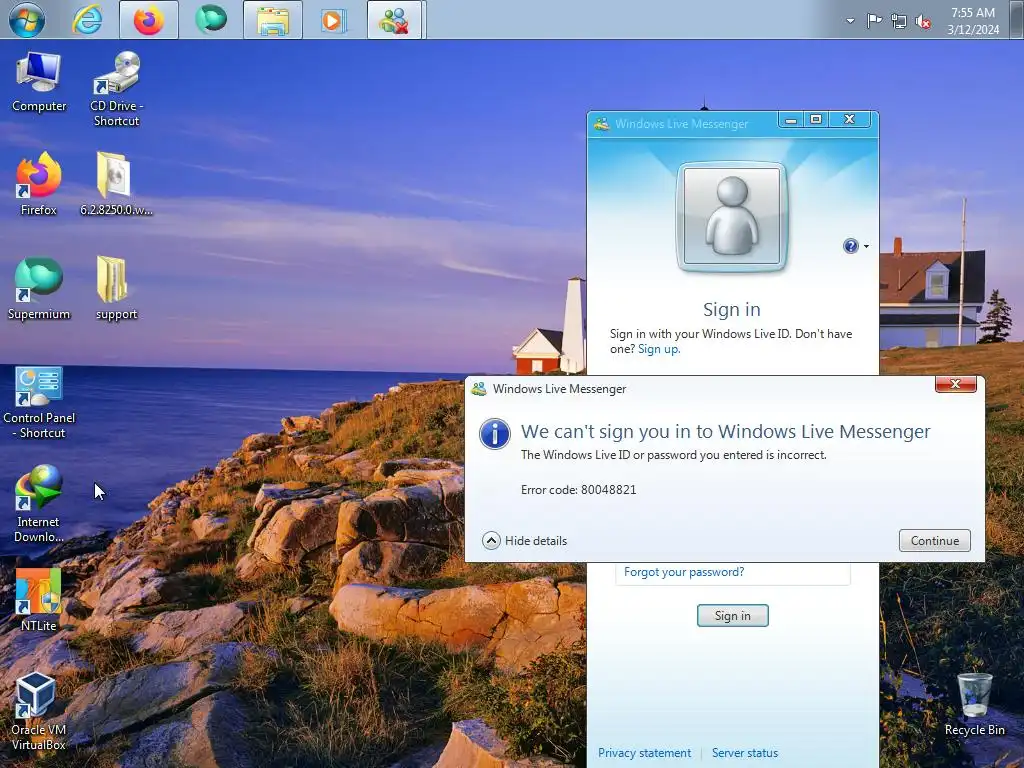Maximize the Windows Live Messenger window
Screen dimensions: 1024x768
pos(816,120)
